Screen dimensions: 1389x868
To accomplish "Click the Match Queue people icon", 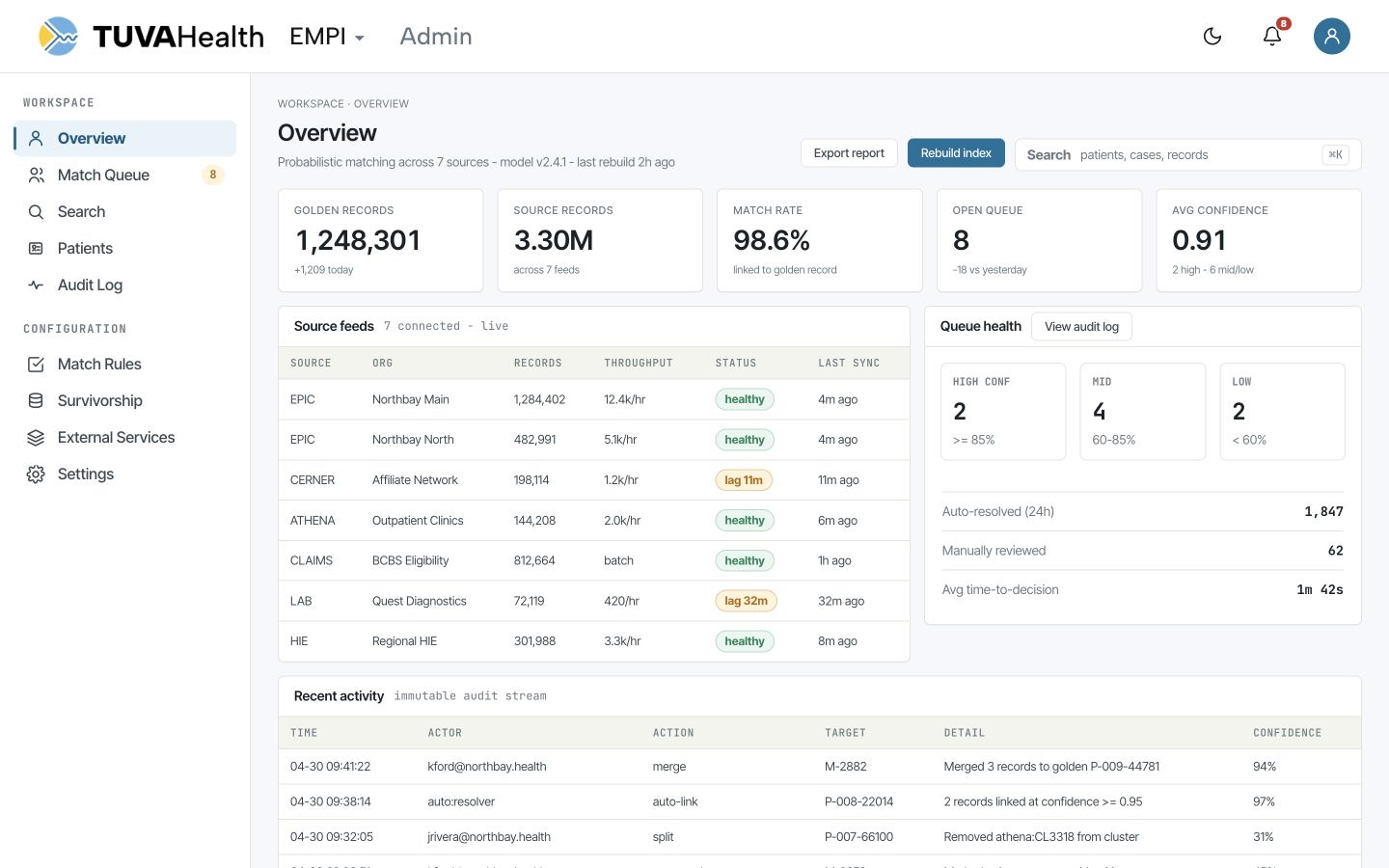I will 36,175.
